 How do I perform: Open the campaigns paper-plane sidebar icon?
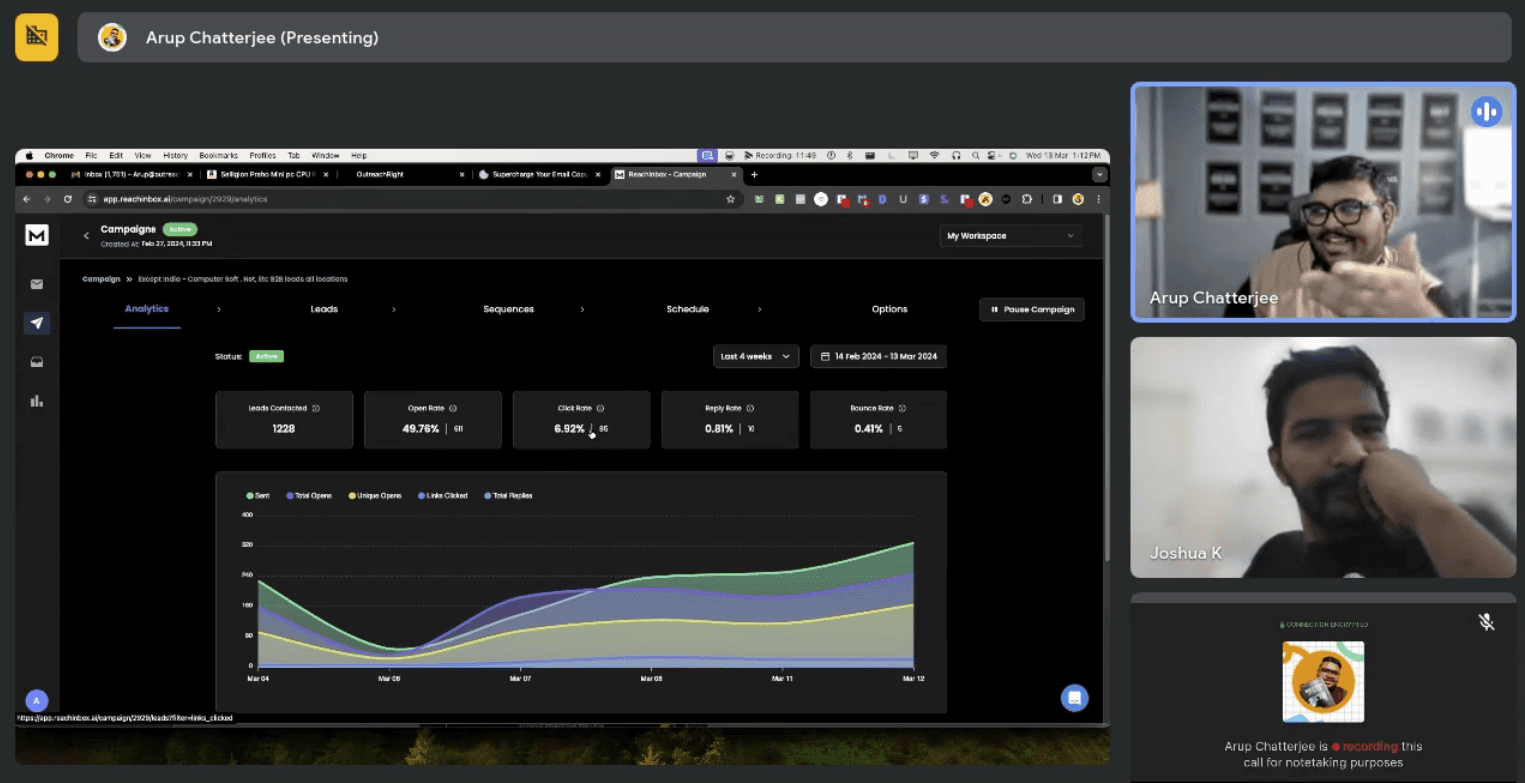[37, 323]
